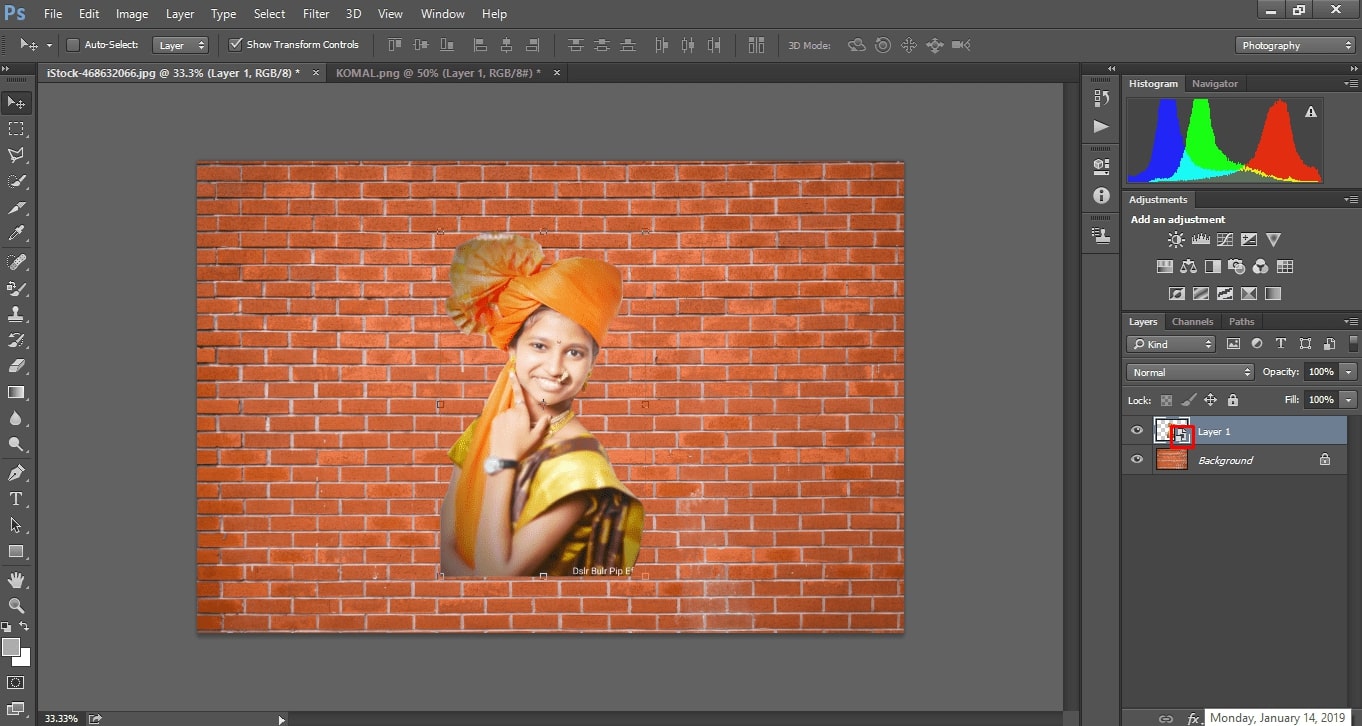Select the Lasso tool
This screenshot has height=726, width=1362.
[16, 155]
